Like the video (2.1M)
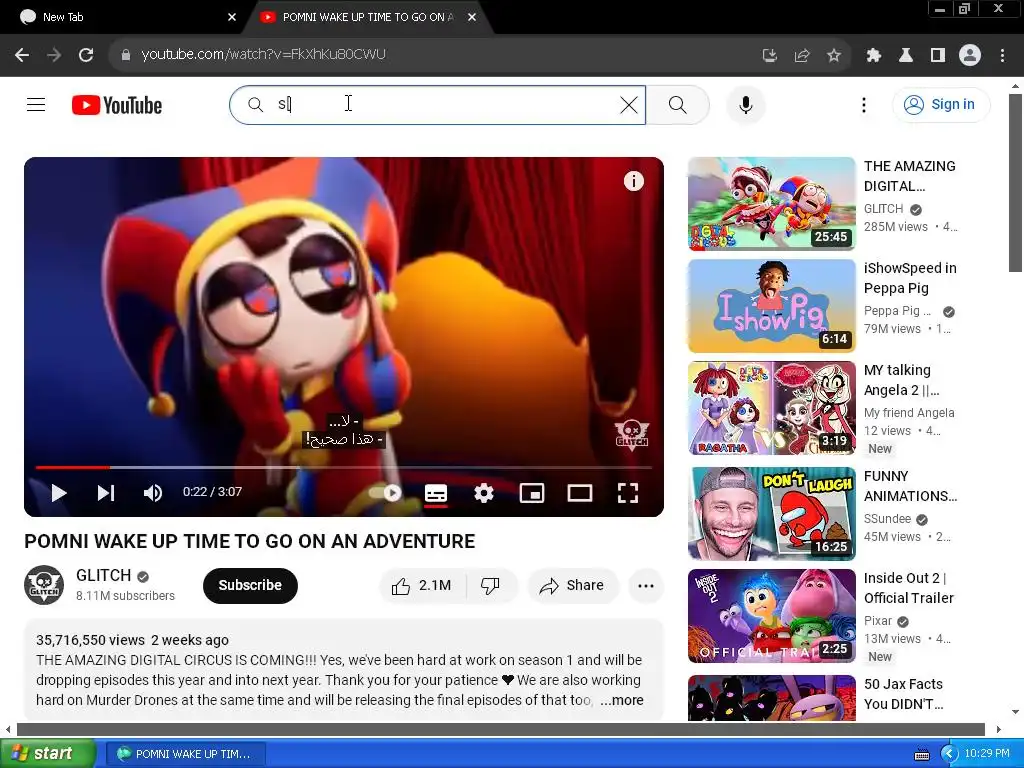Viewport: 1024px width, 768px height. coord(422,585)
